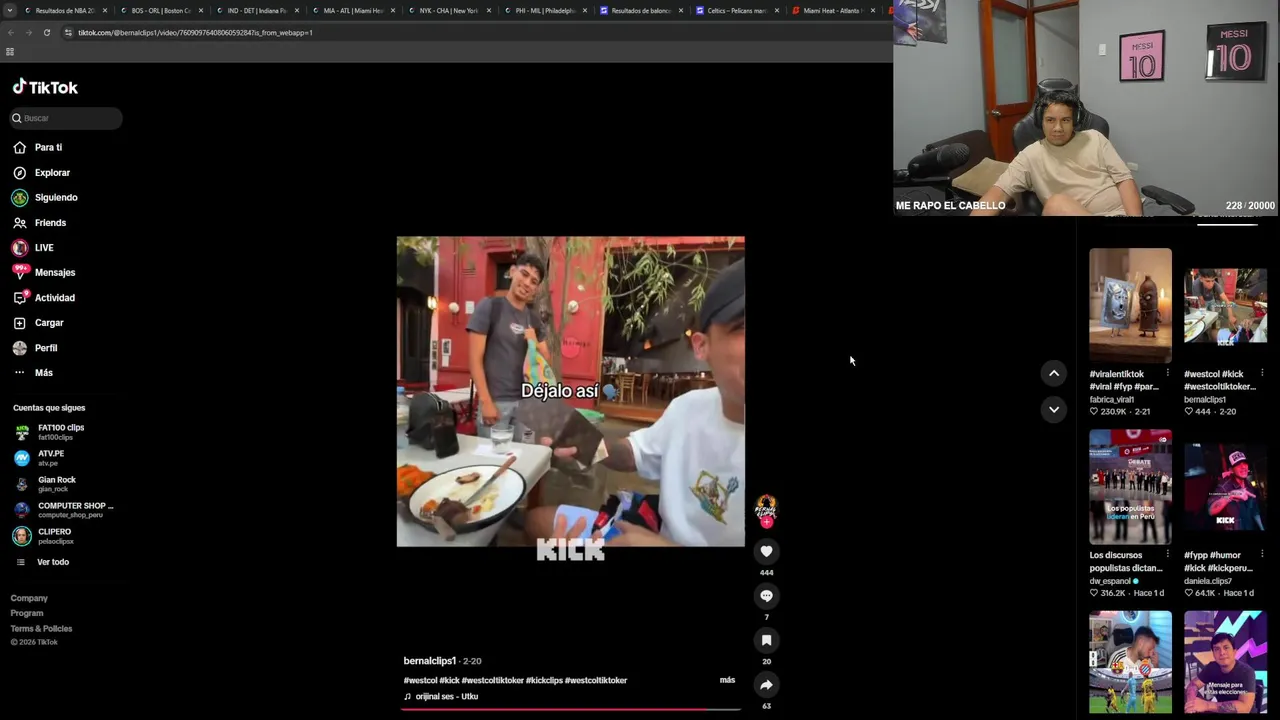The image size is (1280, 720).
Task: Open options menu for #viralentiktok video
Action: (1167, 373)
